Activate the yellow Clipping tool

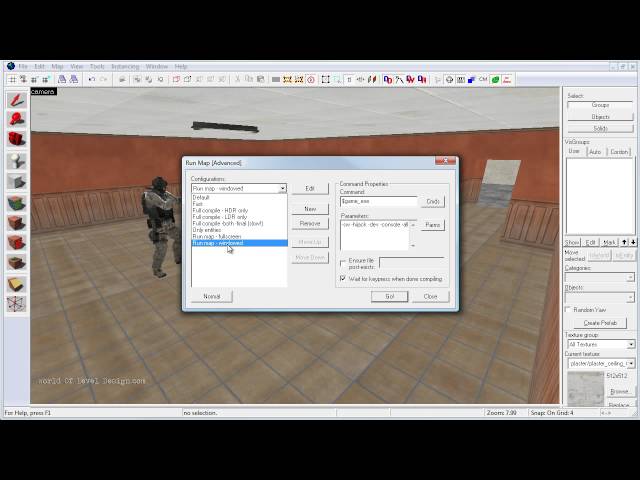(x=16, y=284)
